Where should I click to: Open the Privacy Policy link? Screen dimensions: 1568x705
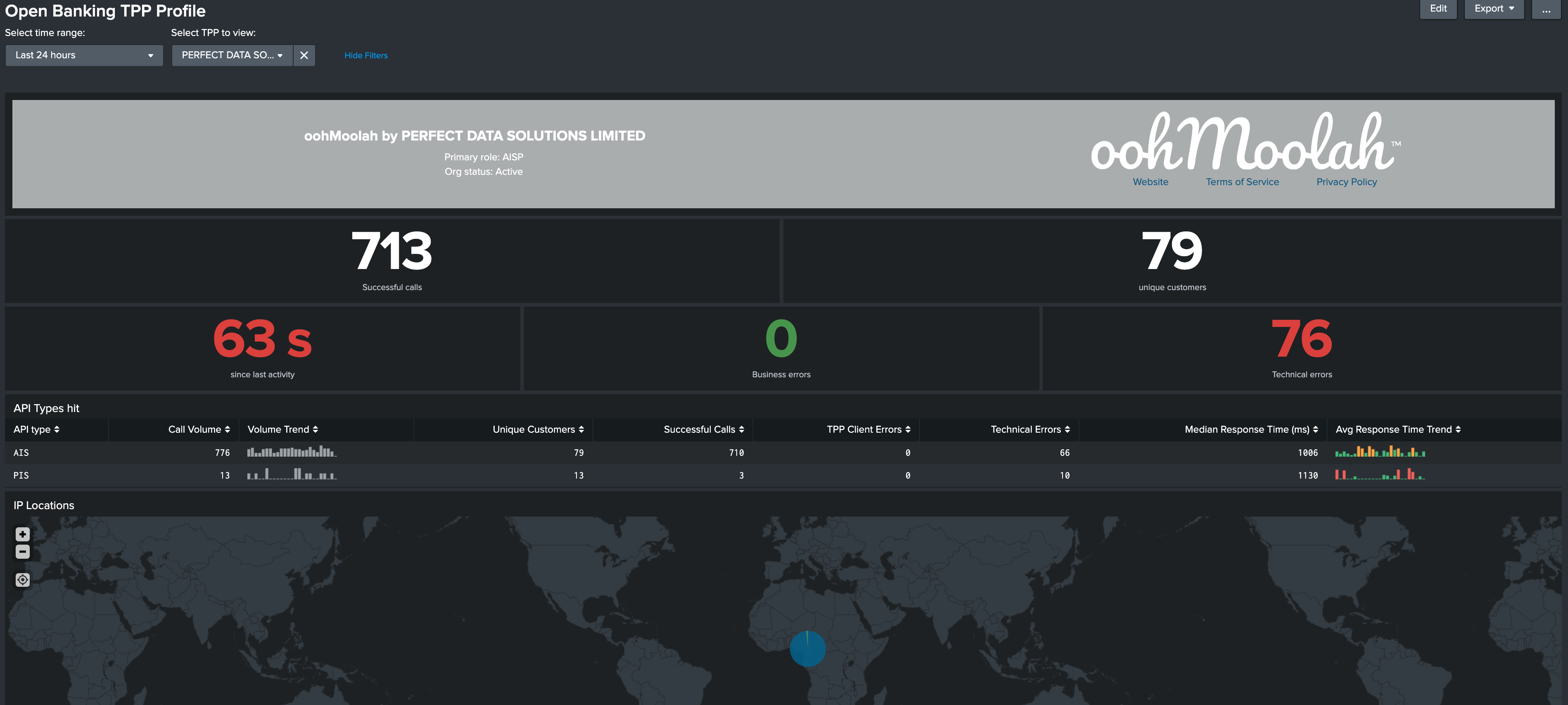coord(1346,181)
